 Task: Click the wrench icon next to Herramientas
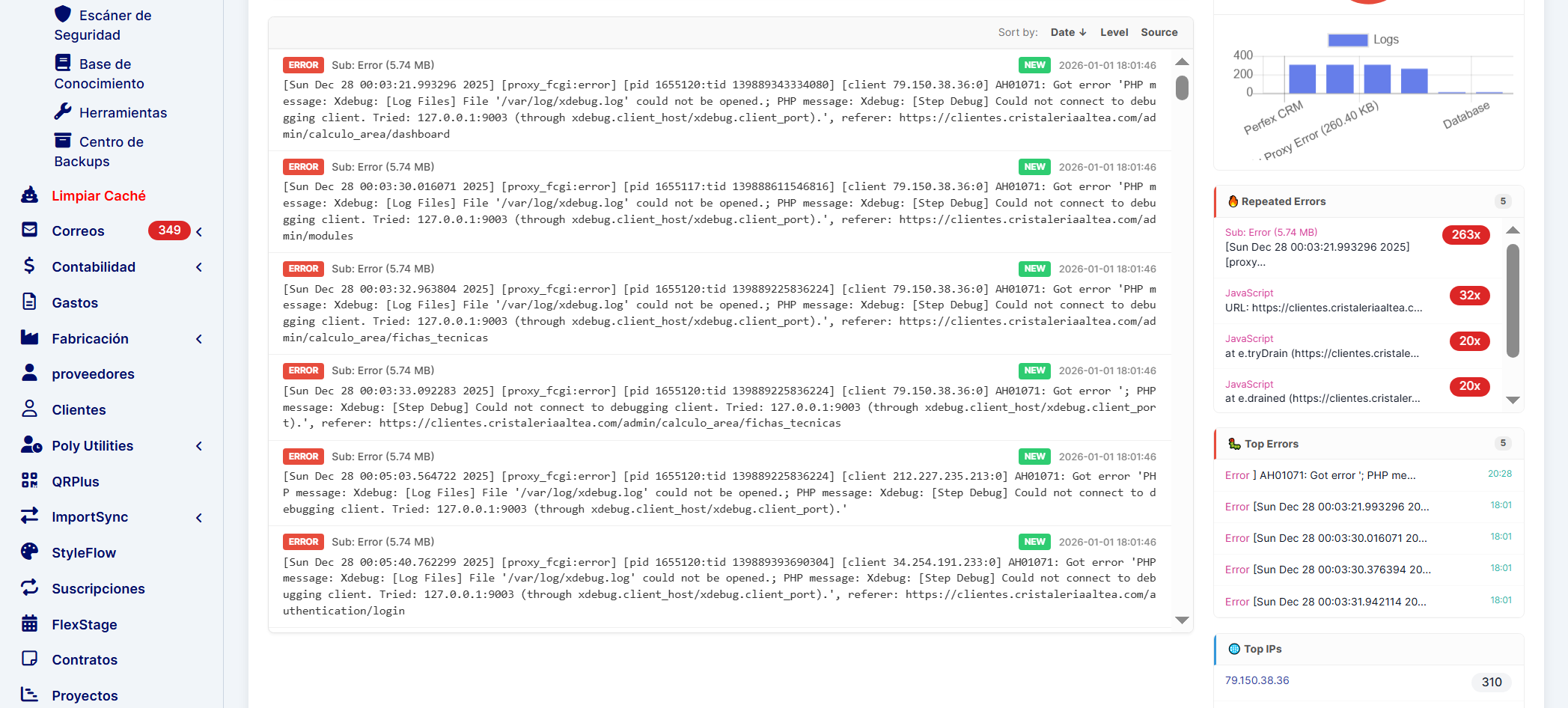(63, 112)
